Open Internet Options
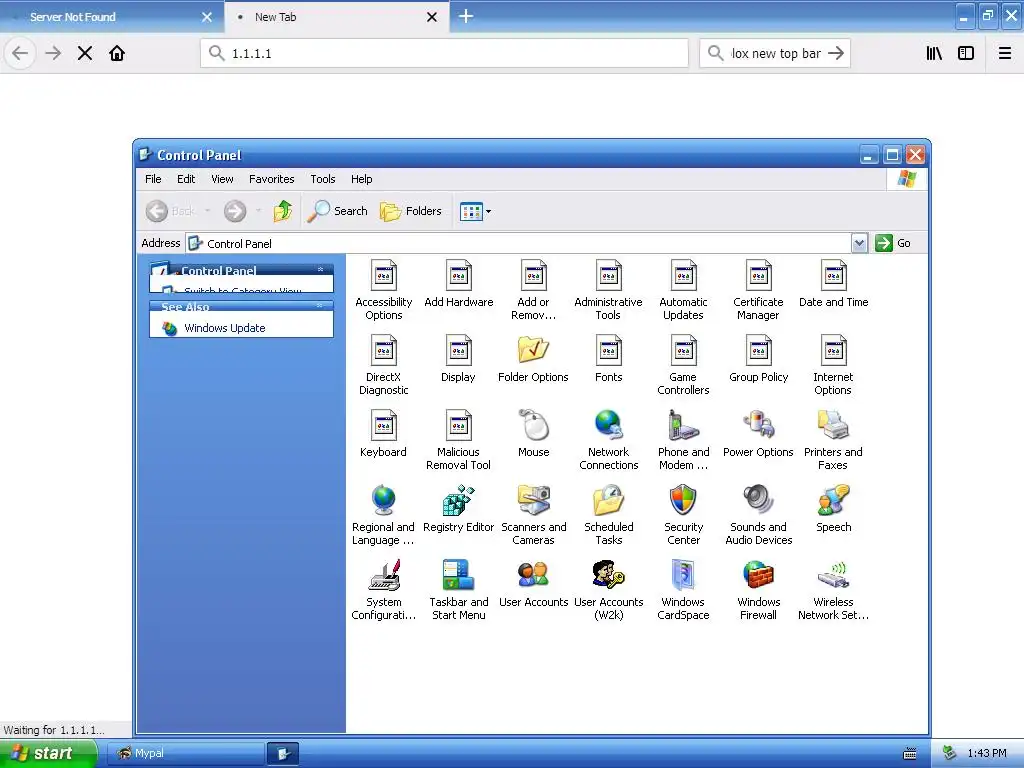The height and width of the screenshot is (768, 1024). 833,365
